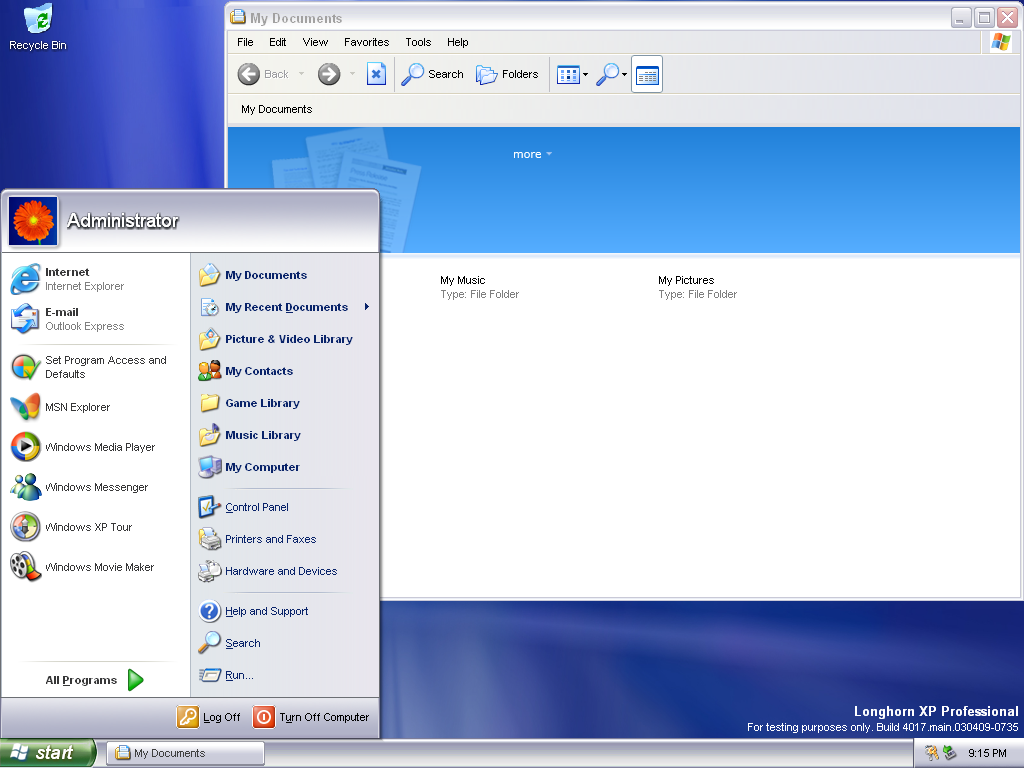This screenshot has width=1024, height=768.
Task: Open the Tools menu
Action: [x=418, y=42]
